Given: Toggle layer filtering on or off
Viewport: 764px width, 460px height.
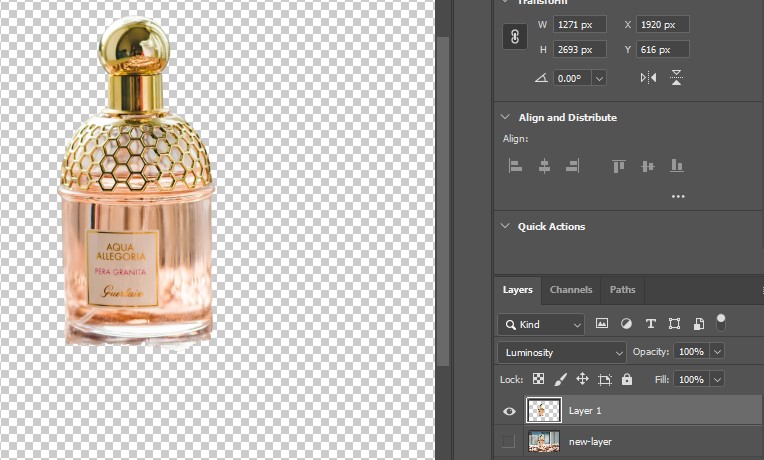Looking at the screenshot, I should (721, 323).
